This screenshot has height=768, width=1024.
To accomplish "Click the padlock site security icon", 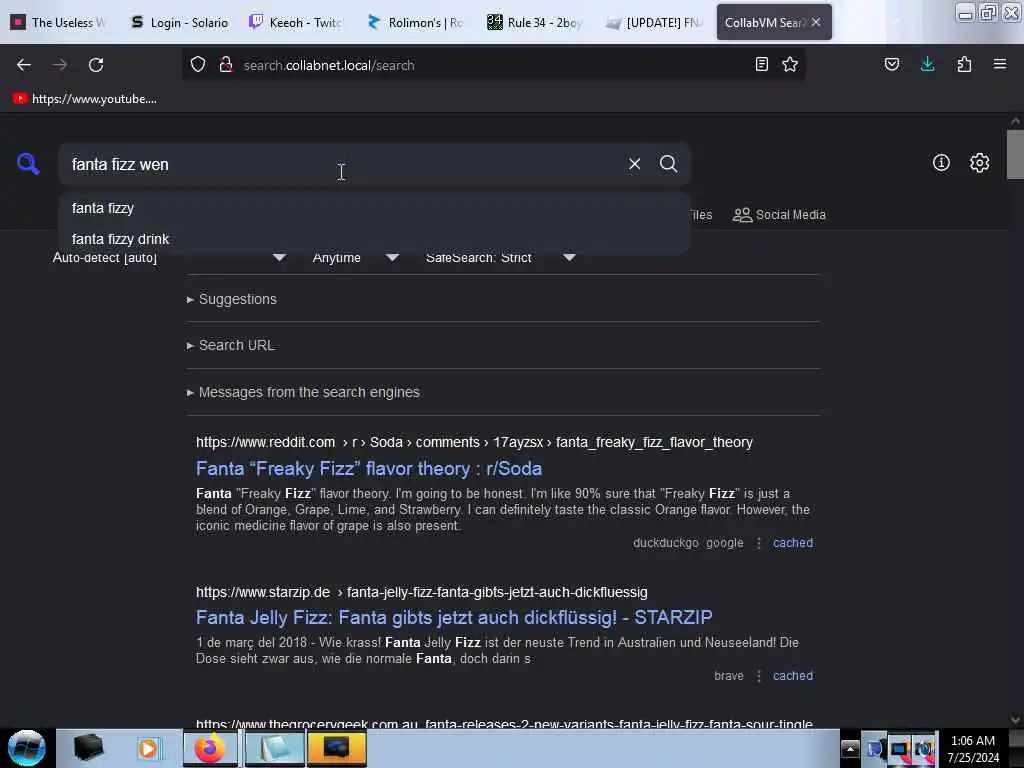I will click(226, 64).
